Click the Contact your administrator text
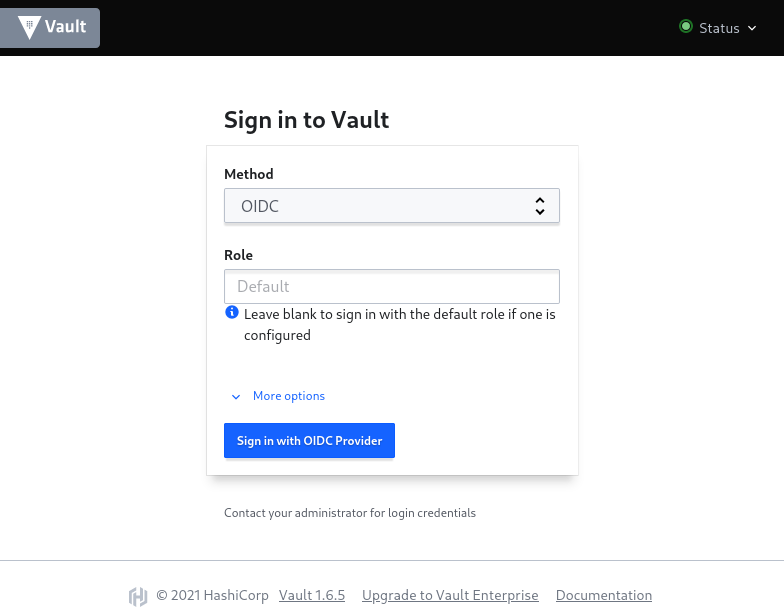The image size is (784, 609). (x=350, y=513)
